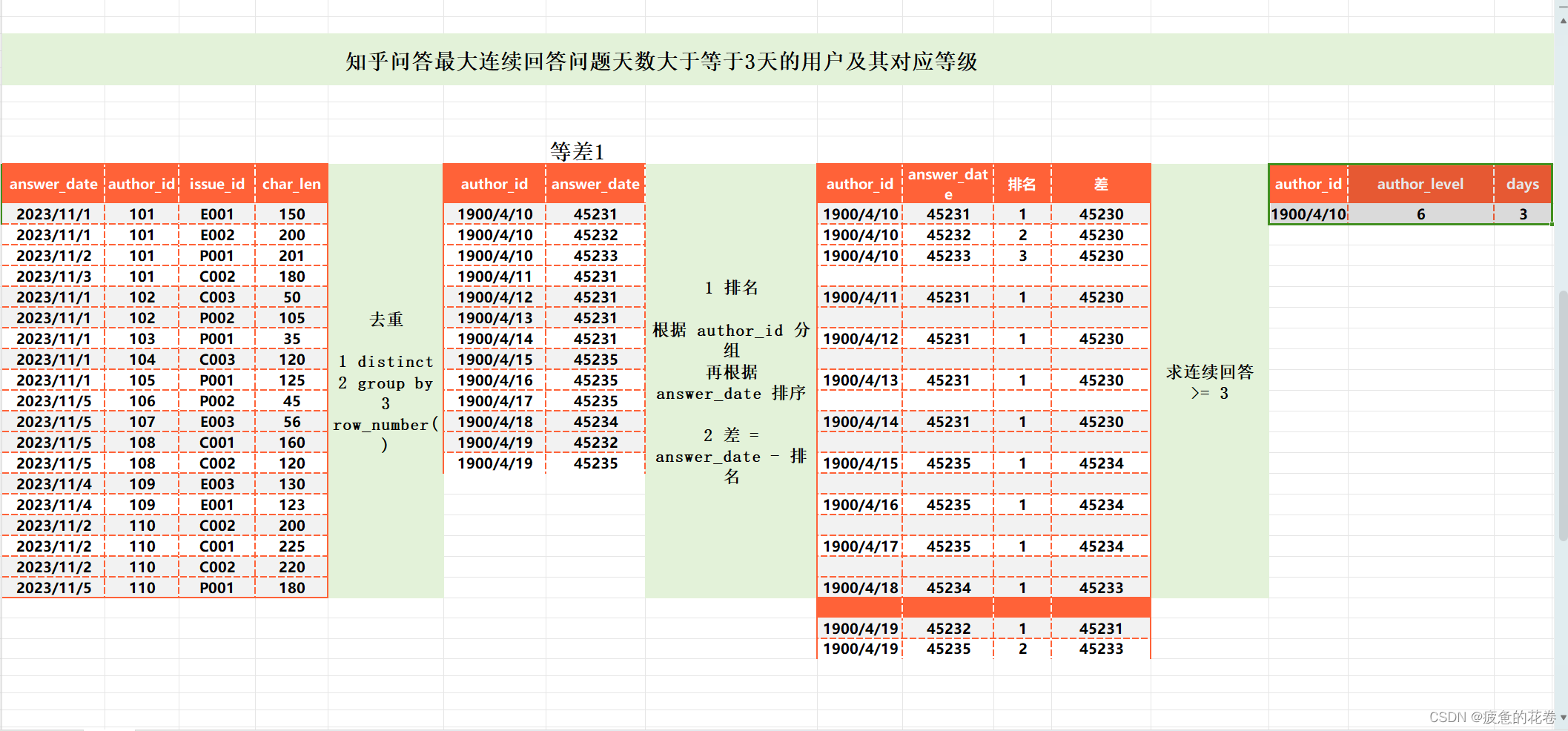Select the row_number( ) note text

click(386, 434)
